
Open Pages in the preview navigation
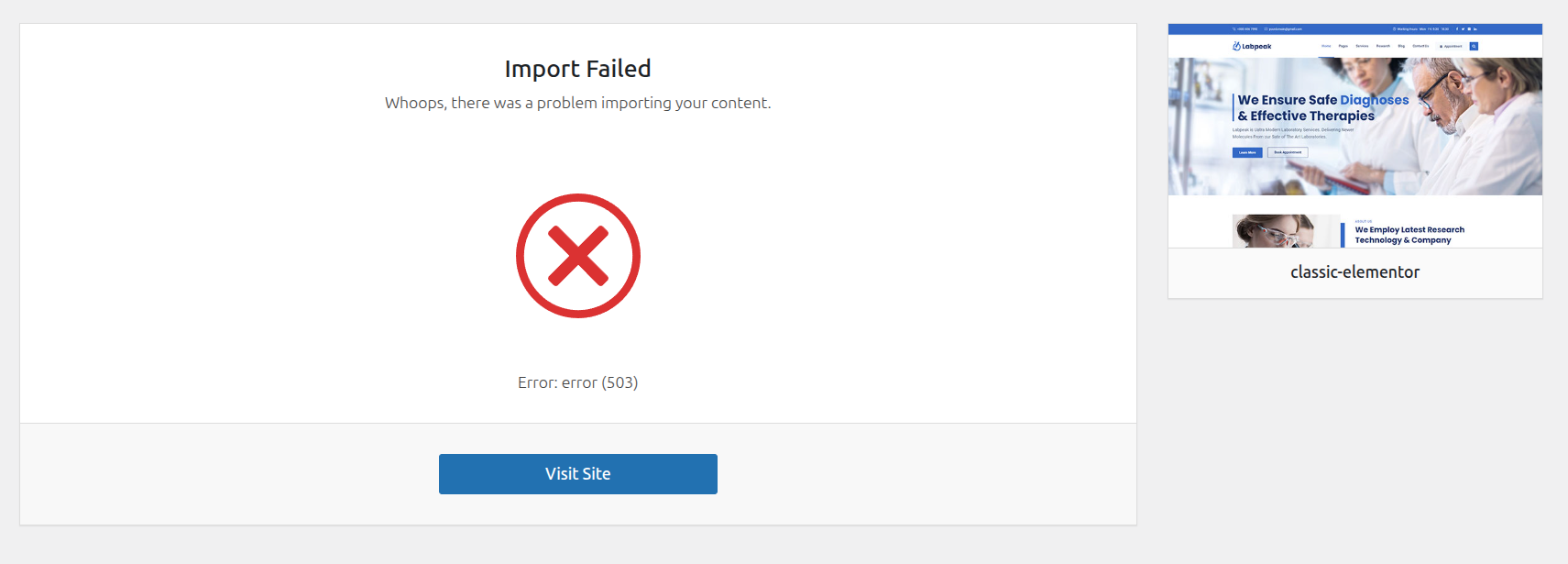(x=1343, y=46)
